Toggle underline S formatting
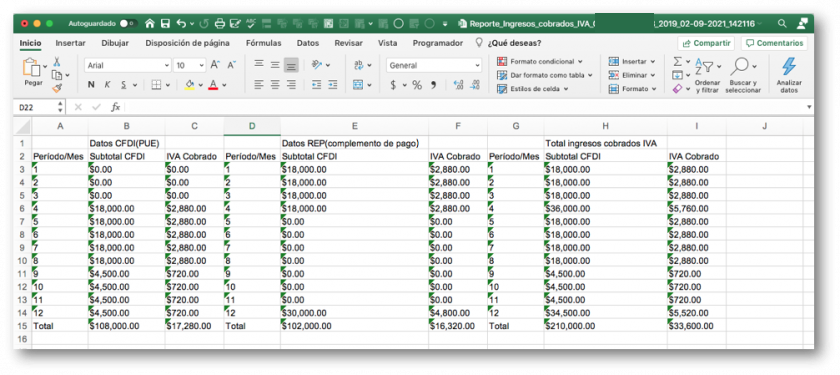 tap(123, 85)
